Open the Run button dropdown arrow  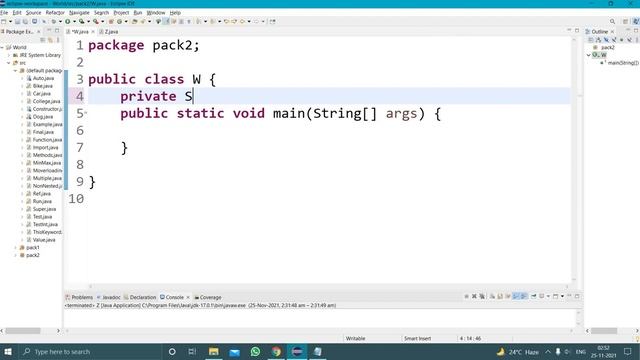74,21
